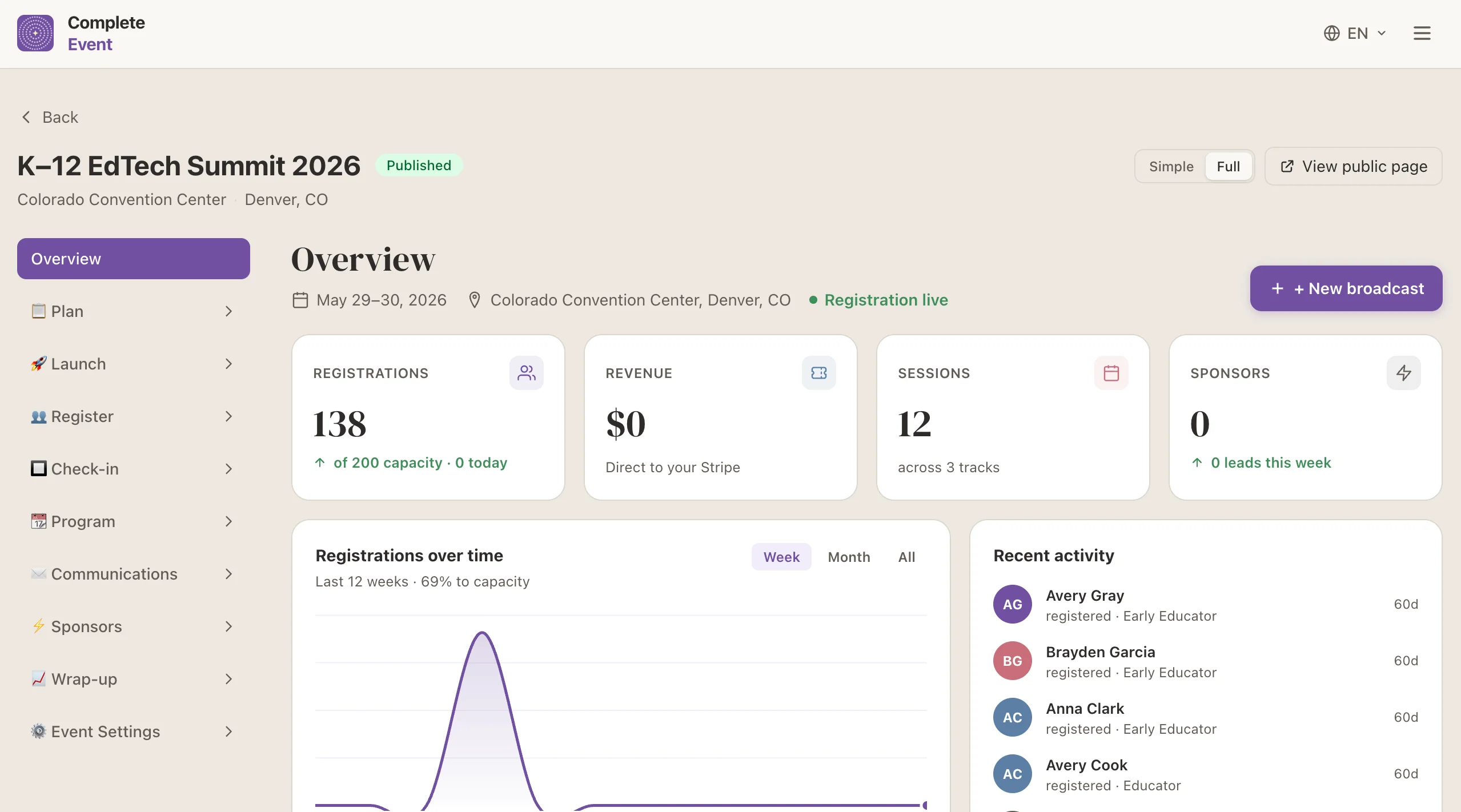1461x812 pixels.
Task: Click the clipboard icon beside Plan
Action: [38, 311]
